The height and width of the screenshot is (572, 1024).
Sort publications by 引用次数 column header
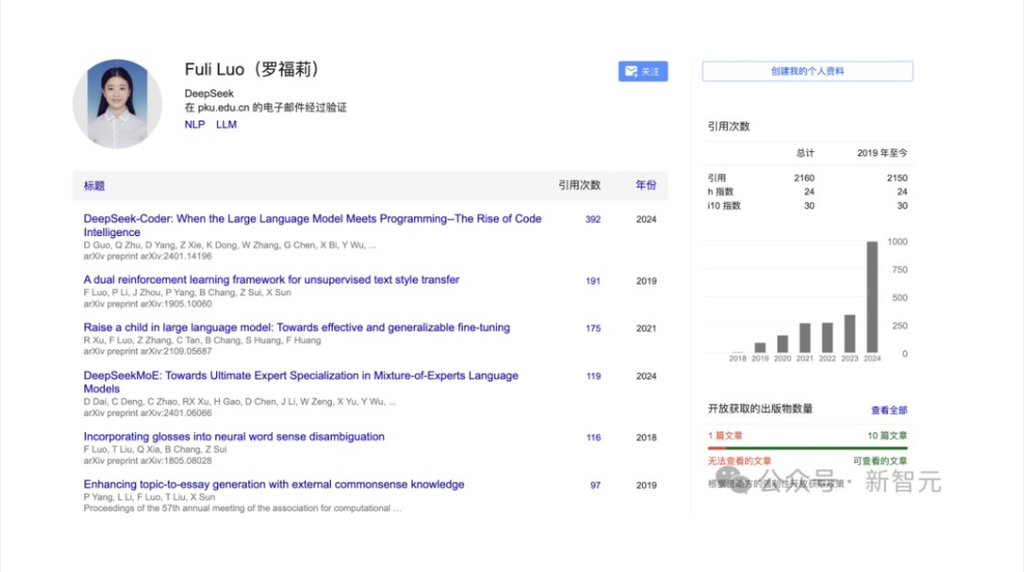point(579,186)
